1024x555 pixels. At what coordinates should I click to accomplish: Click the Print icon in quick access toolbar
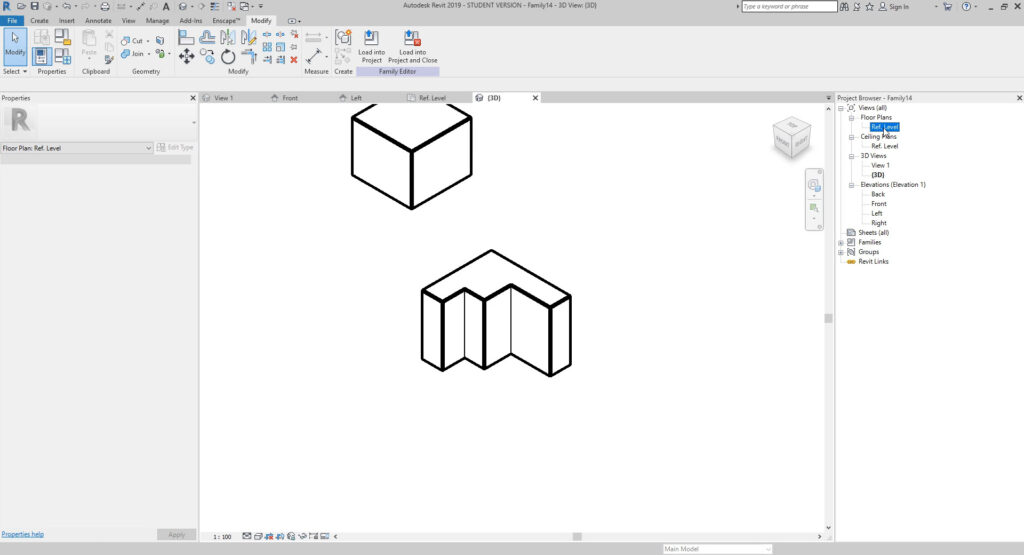coord(105,7)
